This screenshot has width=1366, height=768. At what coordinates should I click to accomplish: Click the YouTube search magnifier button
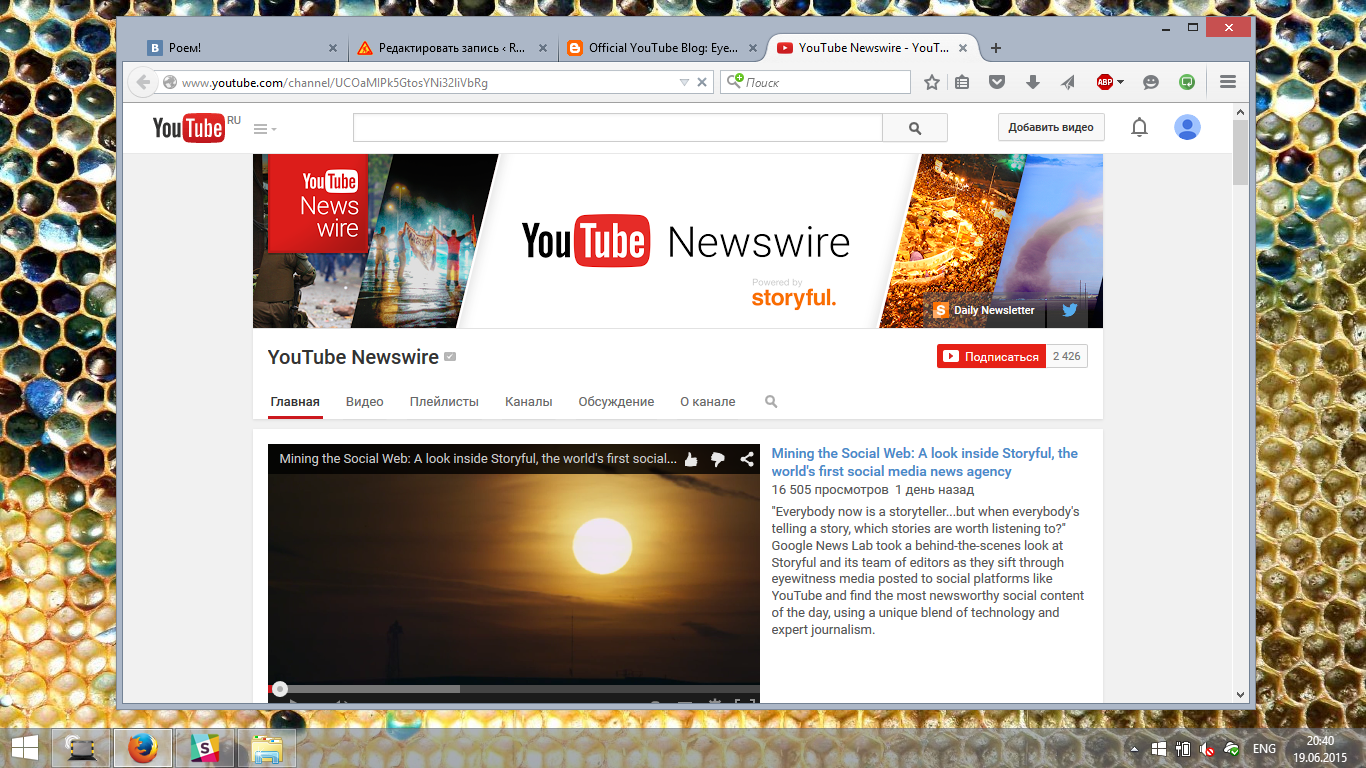(x=914, y=127)
